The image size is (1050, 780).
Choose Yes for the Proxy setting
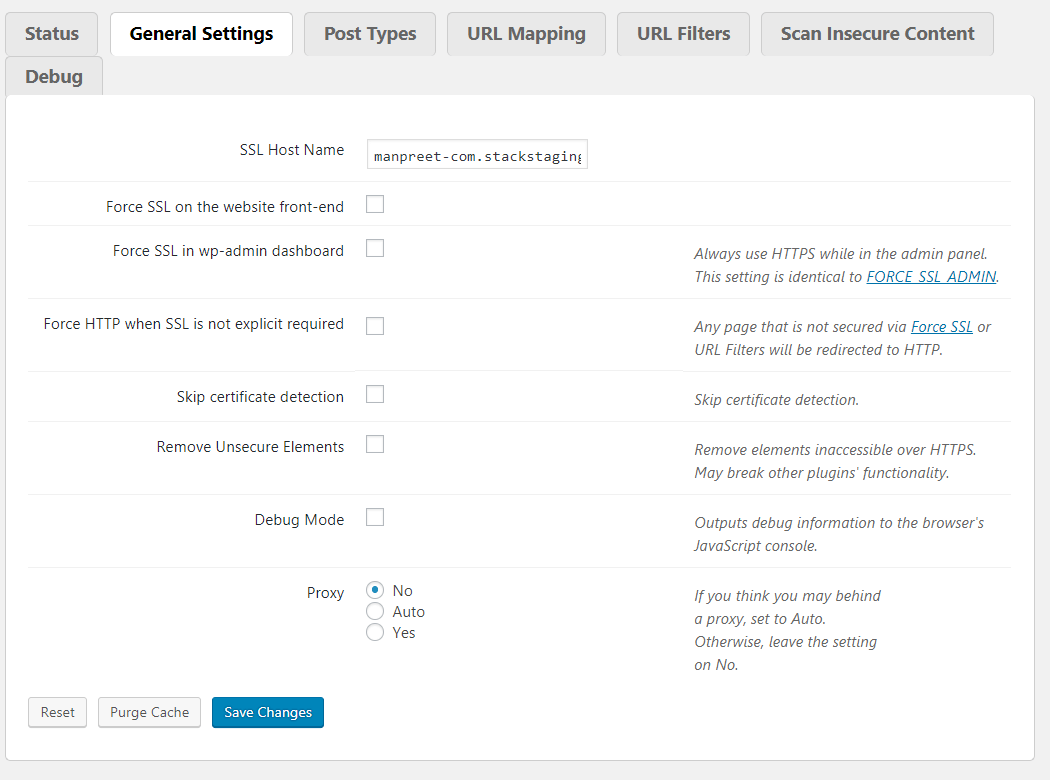[x=375, y=632]
